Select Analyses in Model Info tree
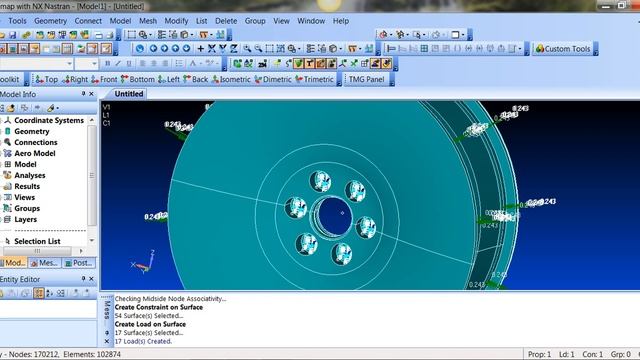Screen dimensions: 640x360 [30, 176]
